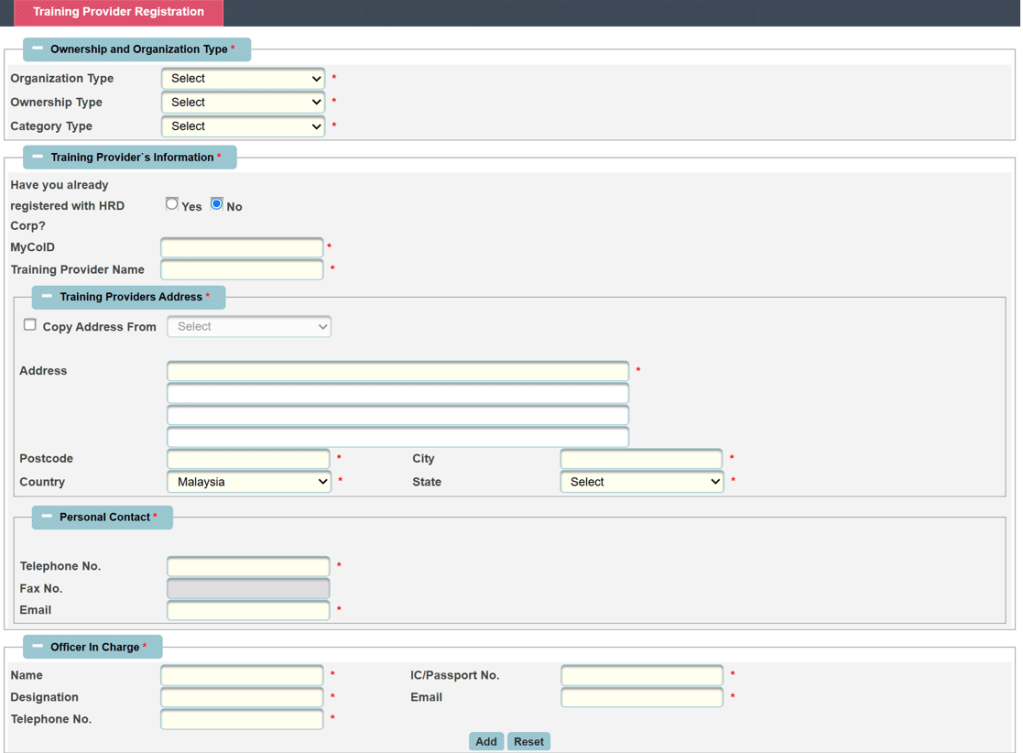Open Category Type dropdown
This screenshot has height=753, width=1023.
[x=243, y=126]
